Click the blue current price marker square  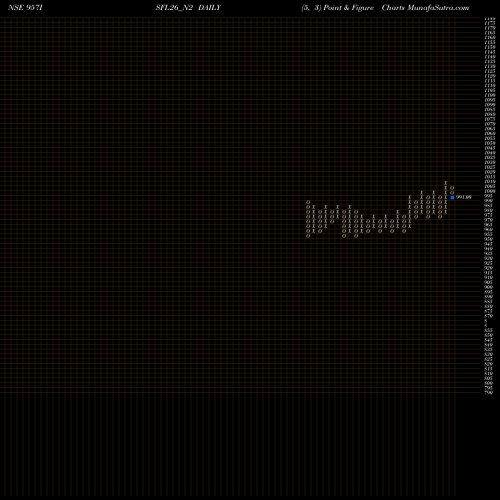[x=452, y=197]
